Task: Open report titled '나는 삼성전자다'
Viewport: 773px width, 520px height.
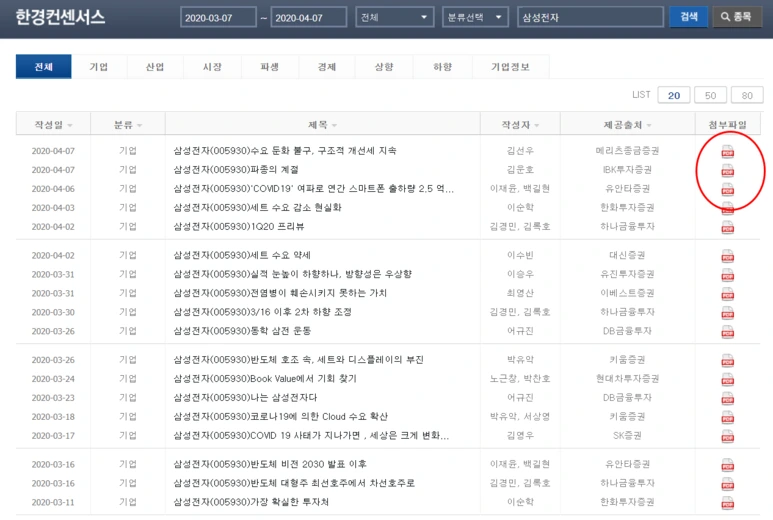Action: click(x=245, y=397)
